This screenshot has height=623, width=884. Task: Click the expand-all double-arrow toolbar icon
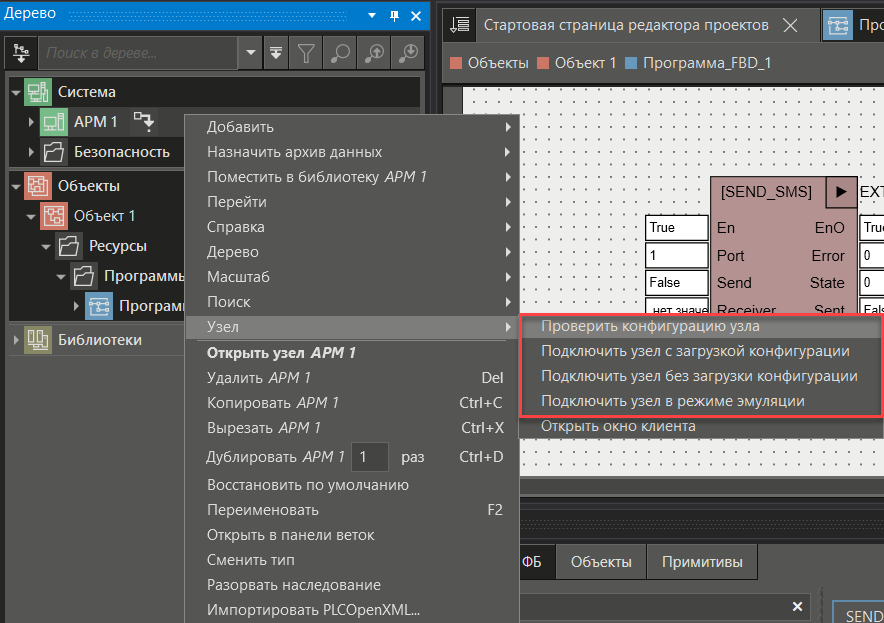(277, 51)
